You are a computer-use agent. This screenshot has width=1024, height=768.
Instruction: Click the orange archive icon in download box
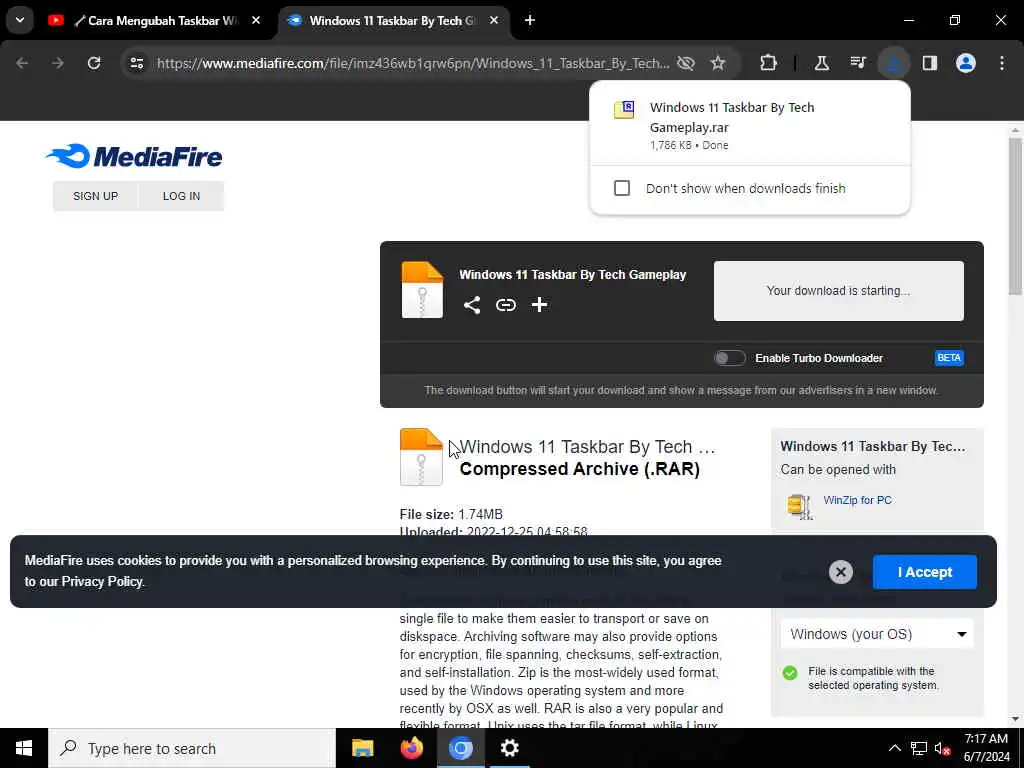tap(422, 290)
